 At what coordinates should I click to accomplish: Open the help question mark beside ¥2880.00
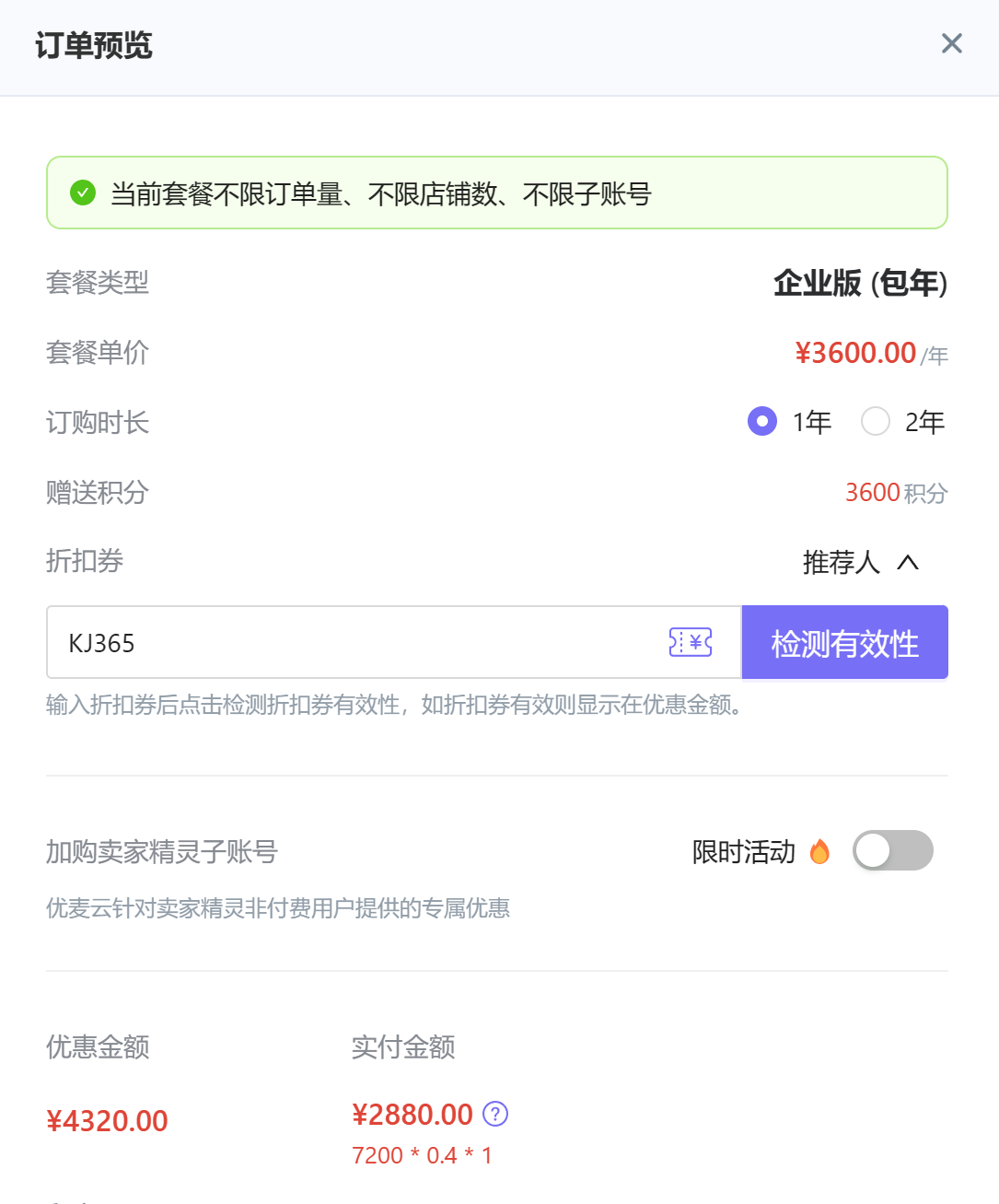click(x=495, y=1114)
